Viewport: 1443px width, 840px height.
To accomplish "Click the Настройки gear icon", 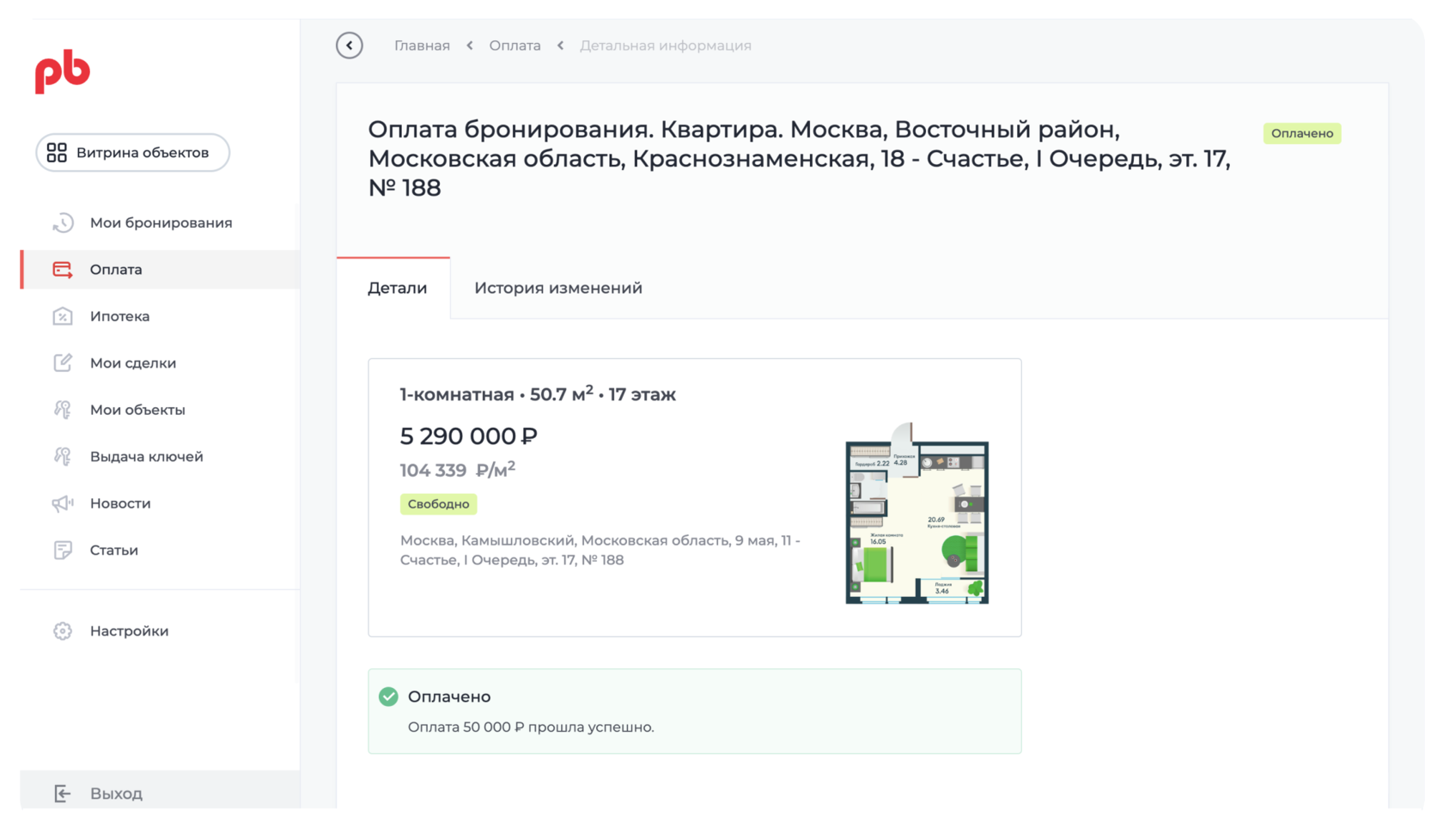I will pyautogui.click(x=62, y=631).
